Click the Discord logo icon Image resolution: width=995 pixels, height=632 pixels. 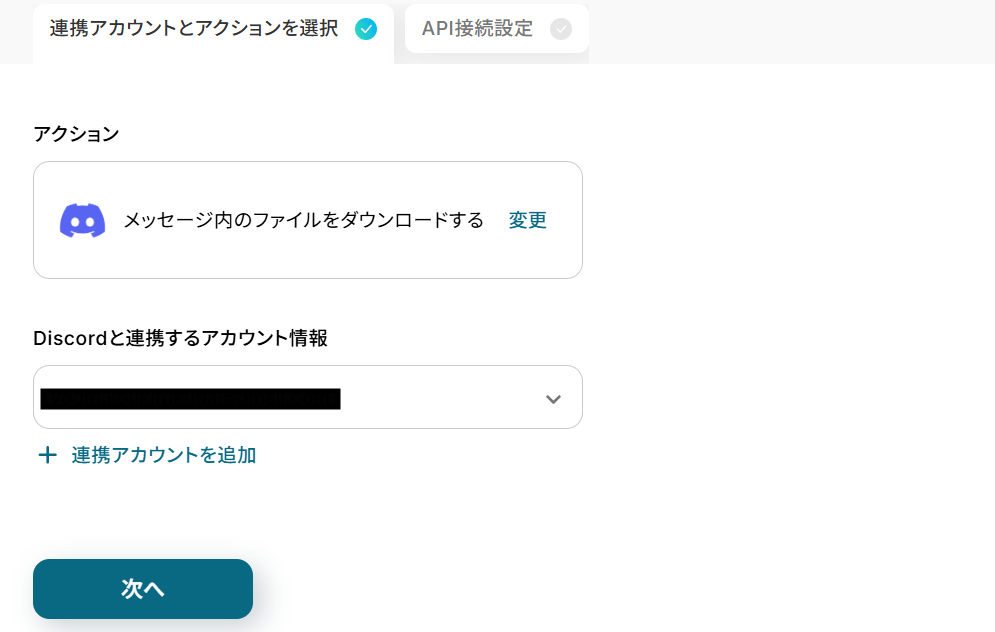(82, 220)
